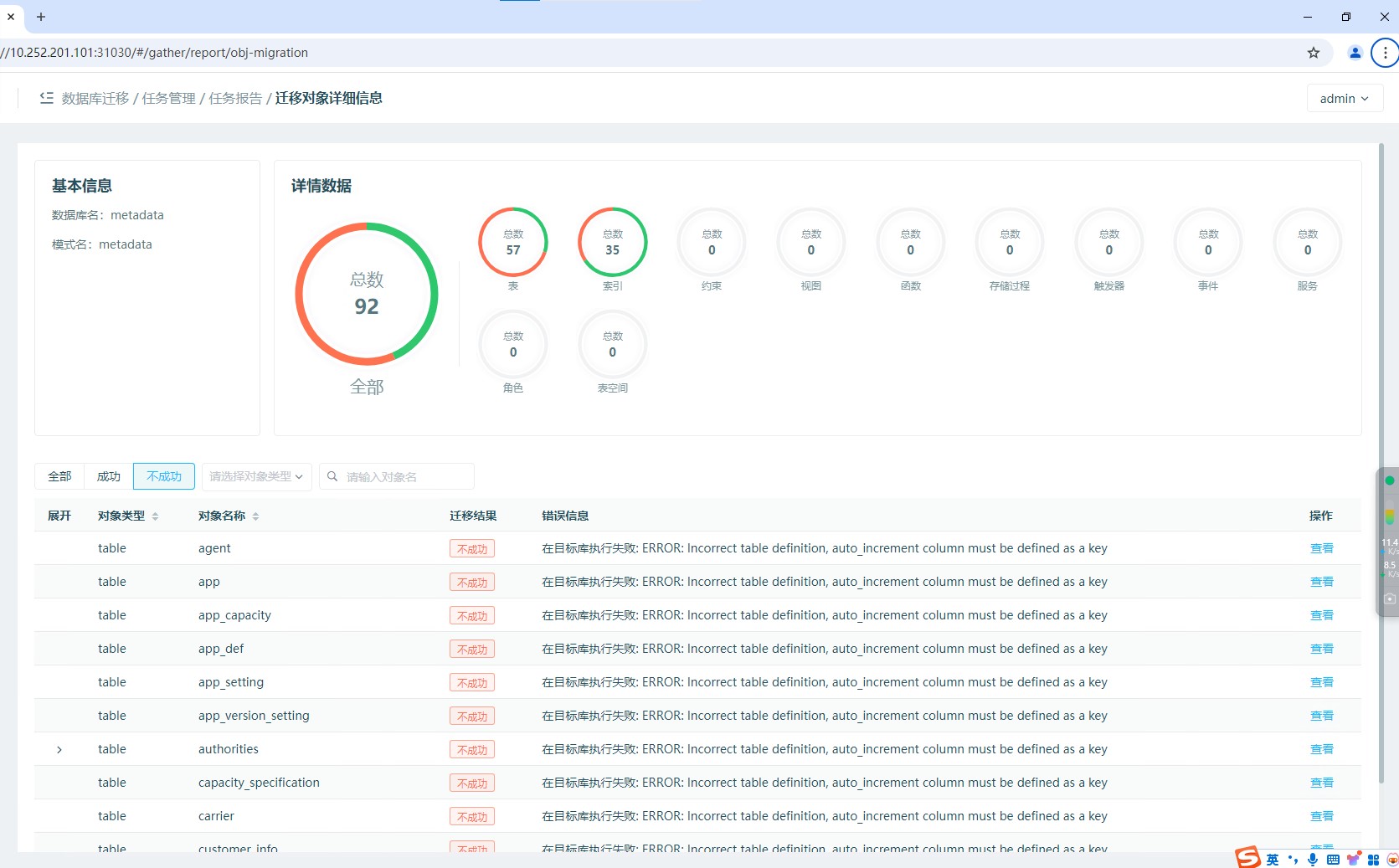Viewport: 1399px width, 868px height.
Task: Focus the 请输入对象名 search field
Action: pyautogui.click(x=397, y=476)
